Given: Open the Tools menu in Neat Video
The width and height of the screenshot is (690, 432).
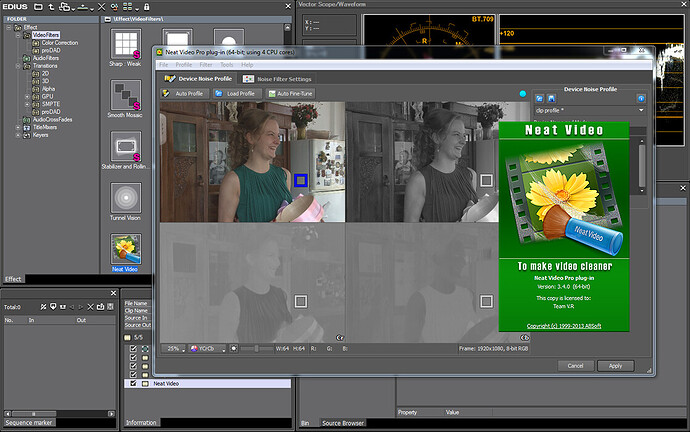Looking at the screenshot, I should pyautogui.click(x=227, y=65).
